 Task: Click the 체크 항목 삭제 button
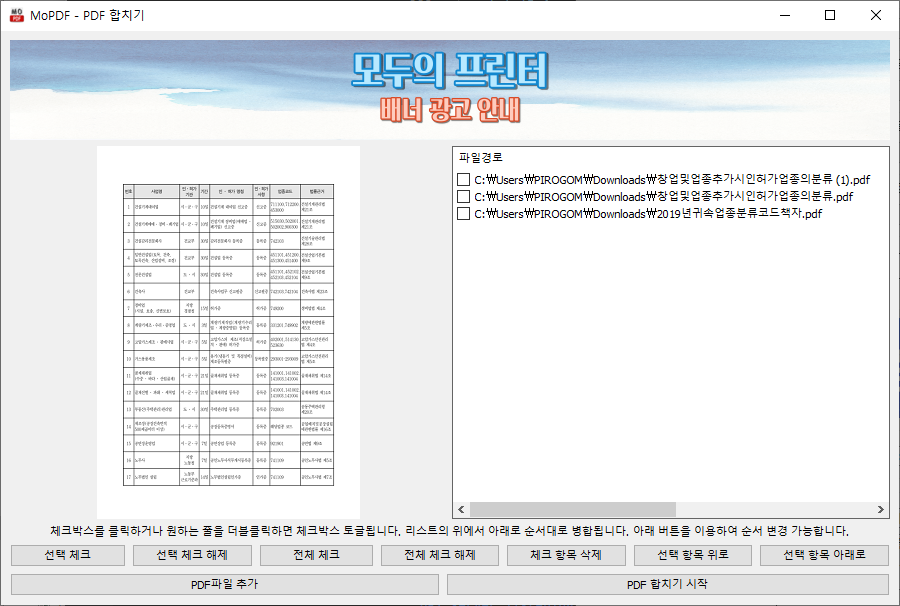point(566,555)
